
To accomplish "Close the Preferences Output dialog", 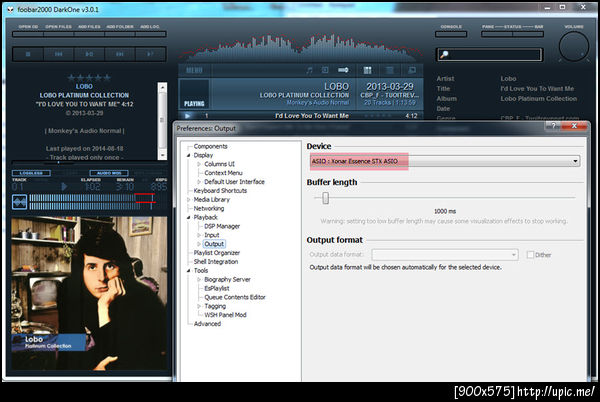I will [574, 125].
